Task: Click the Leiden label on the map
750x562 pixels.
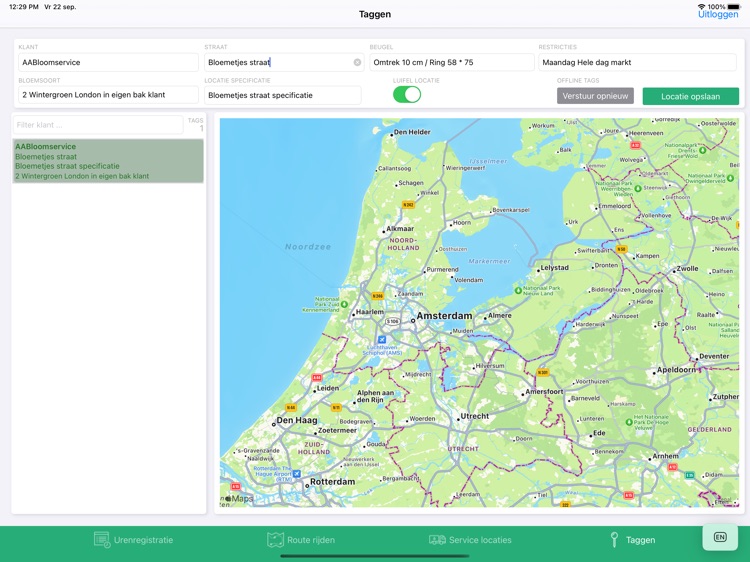Action: coord(328,388)
